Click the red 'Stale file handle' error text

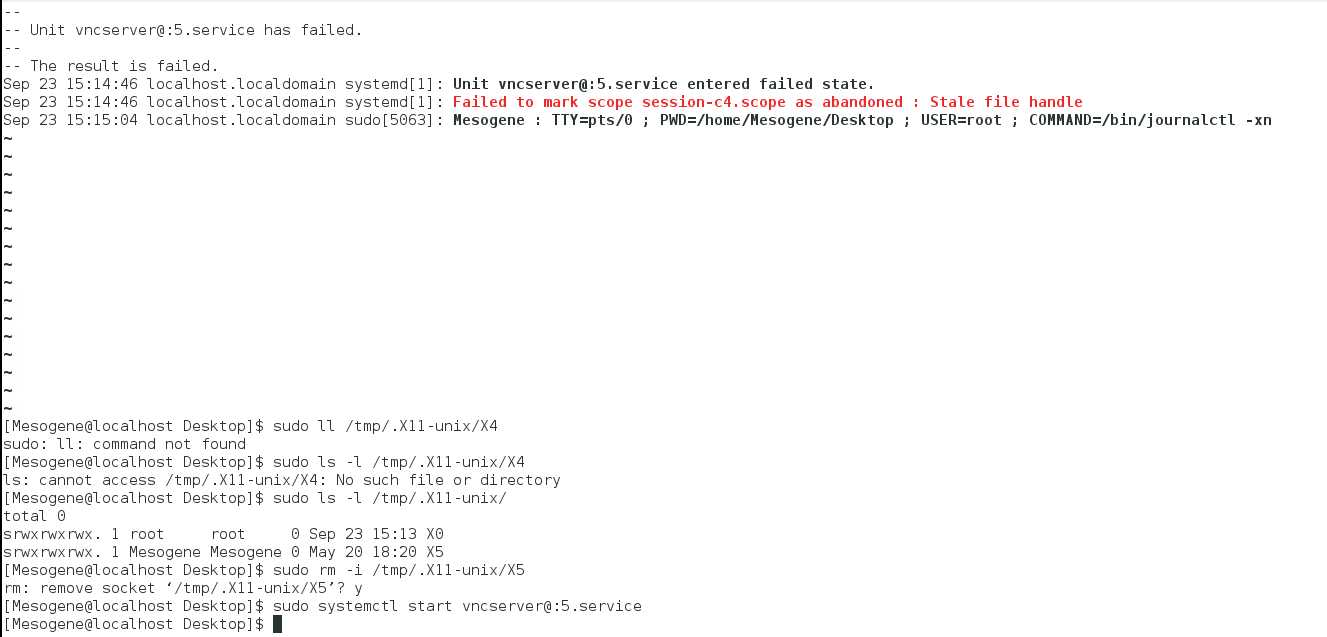pyautogui.click(x=1006, y=102)
